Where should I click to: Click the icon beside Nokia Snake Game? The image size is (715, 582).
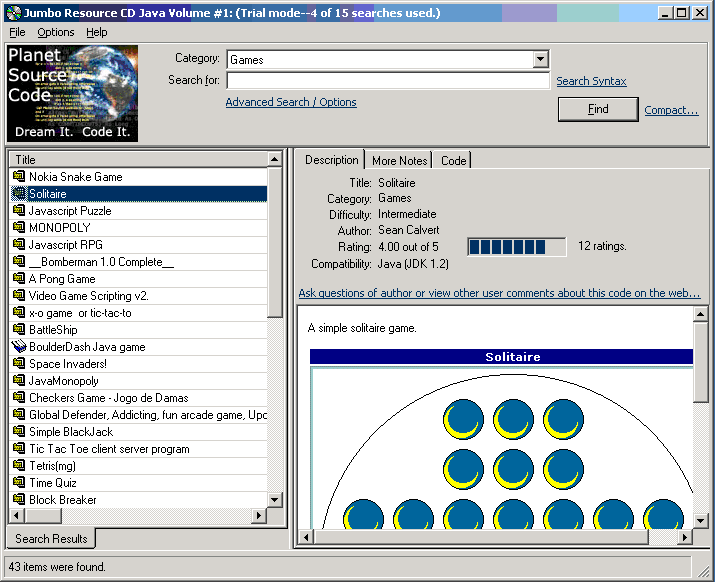(x=19, y=176)
